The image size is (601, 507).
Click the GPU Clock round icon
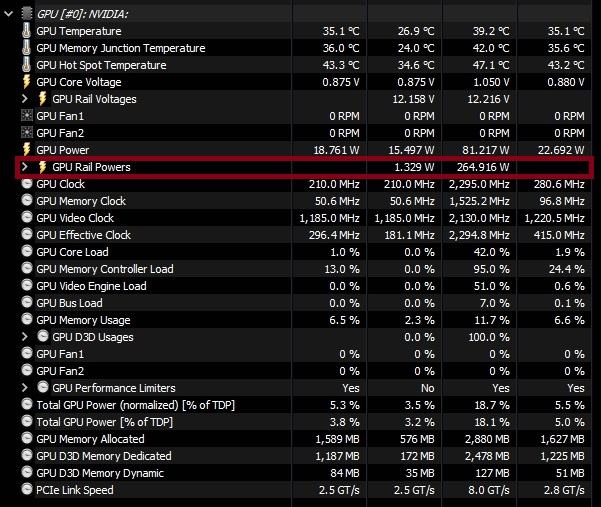pyautogui.click(x=26, y=184)
